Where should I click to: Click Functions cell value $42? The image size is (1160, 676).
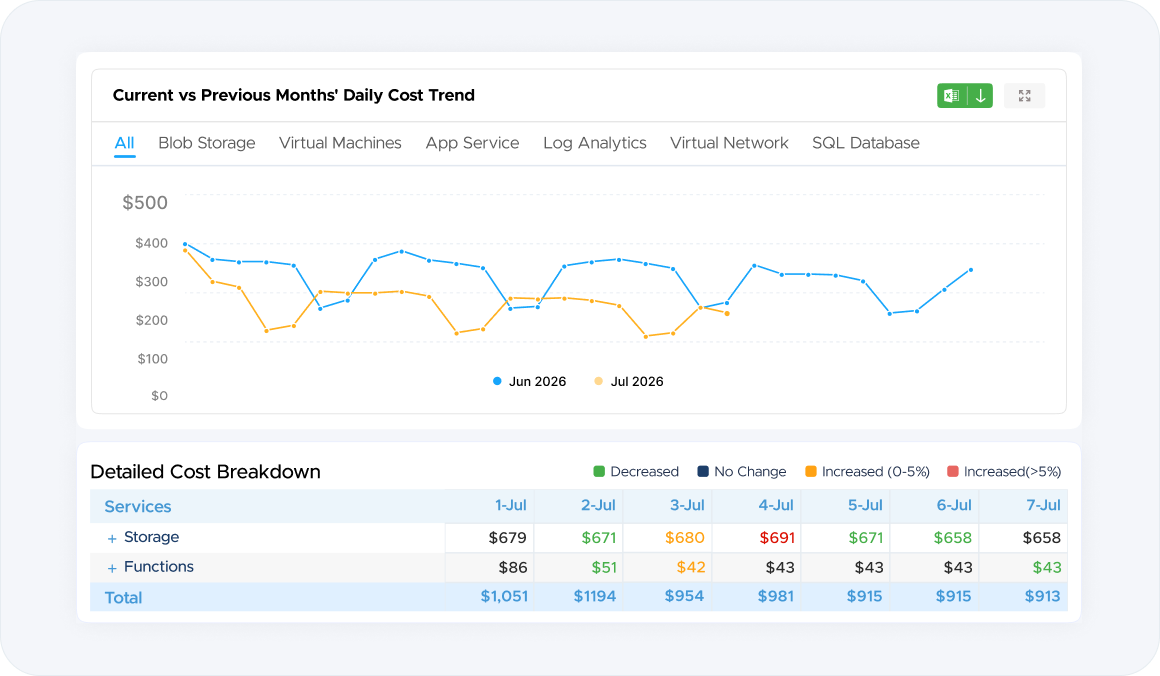[691, 567]
